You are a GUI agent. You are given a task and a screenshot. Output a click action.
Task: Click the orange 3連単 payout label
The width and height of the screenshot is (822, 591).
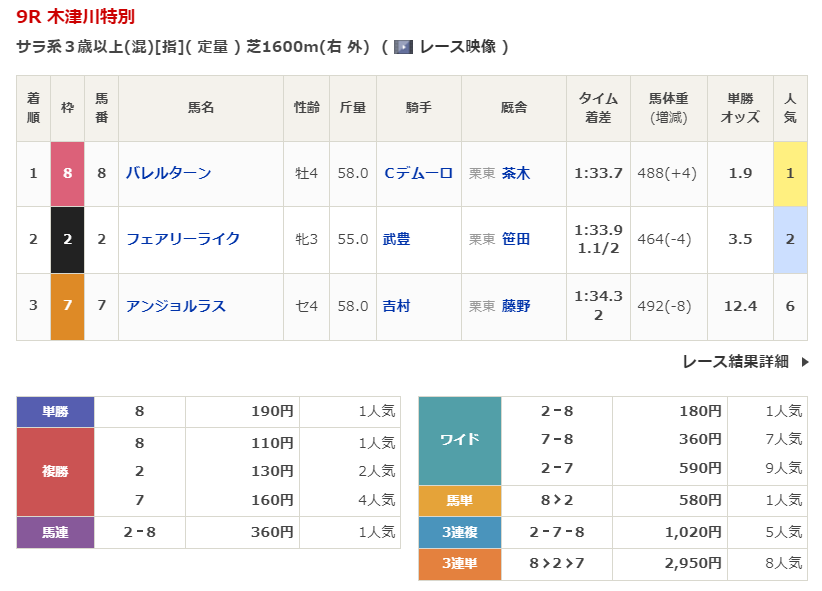pyautogui.click(x=459, y=564)
